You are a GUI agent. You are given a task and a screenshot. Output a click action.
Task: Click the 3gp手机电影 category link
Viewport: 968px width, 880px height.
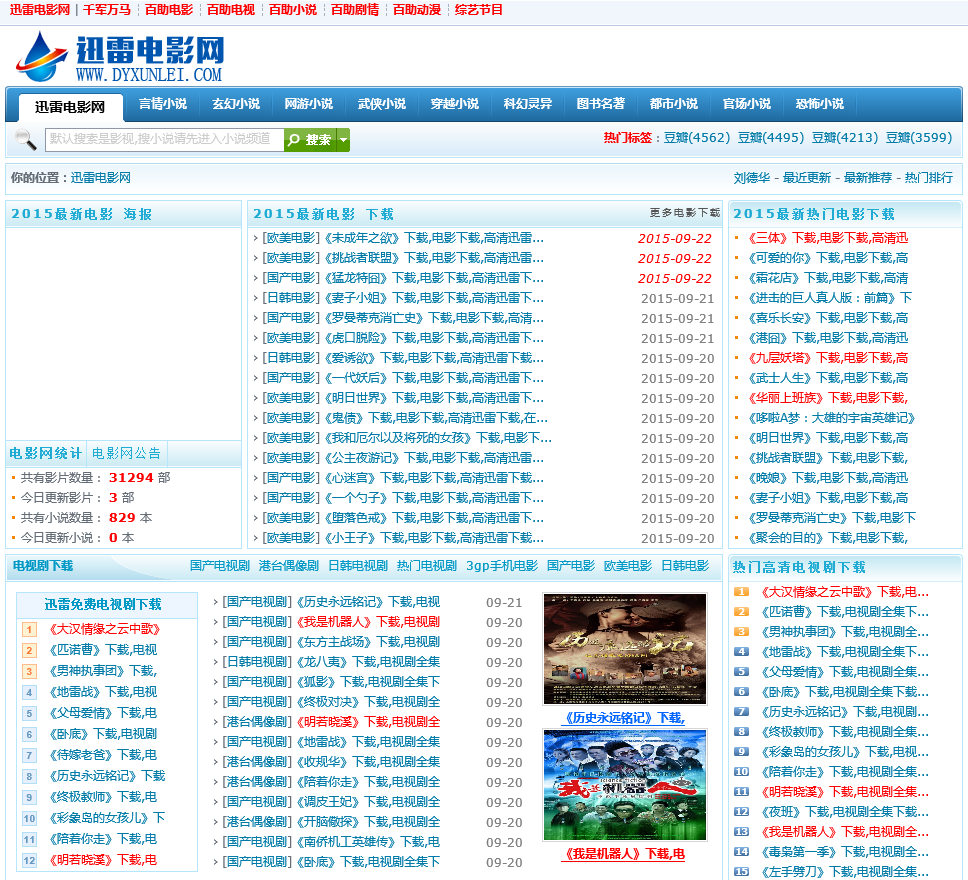[502, 566]
